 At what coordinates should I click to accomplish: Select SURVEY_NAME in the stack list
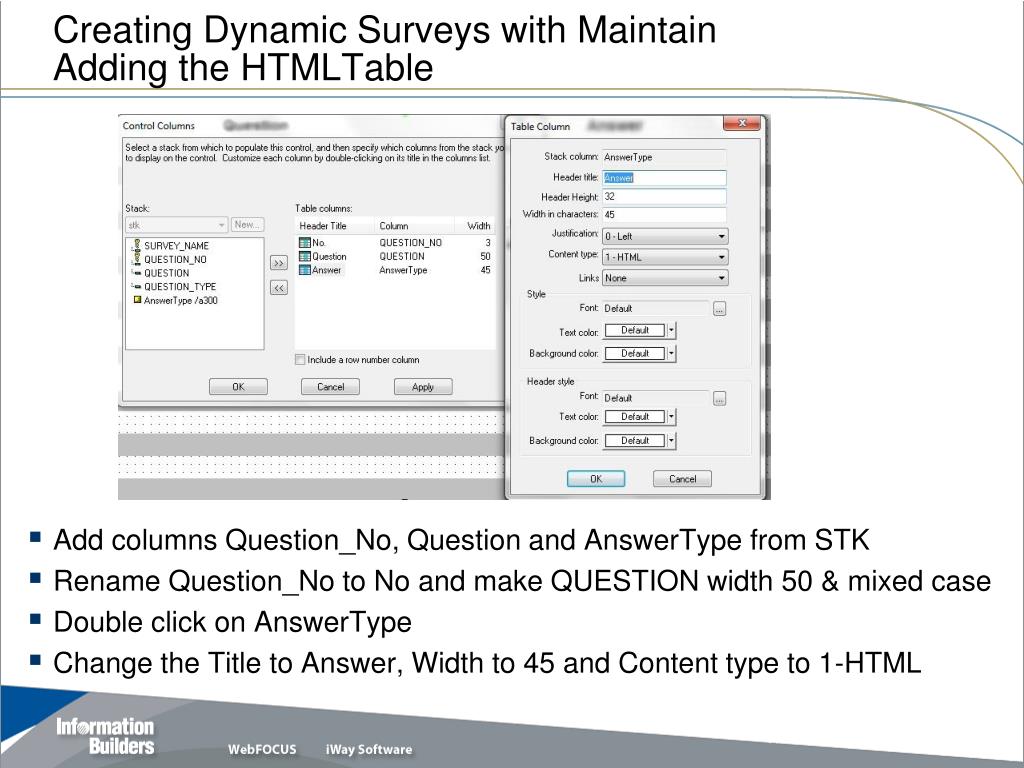coord(176,246)
